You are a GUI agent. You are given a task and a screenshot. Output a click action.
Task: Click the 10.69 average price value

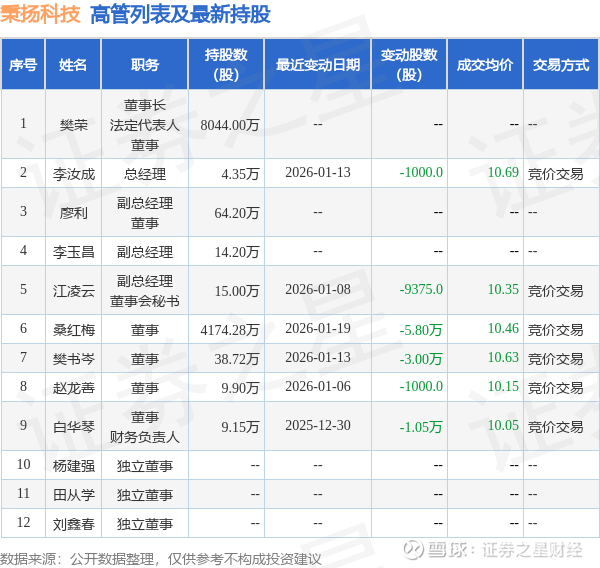[x=503, y=173]
